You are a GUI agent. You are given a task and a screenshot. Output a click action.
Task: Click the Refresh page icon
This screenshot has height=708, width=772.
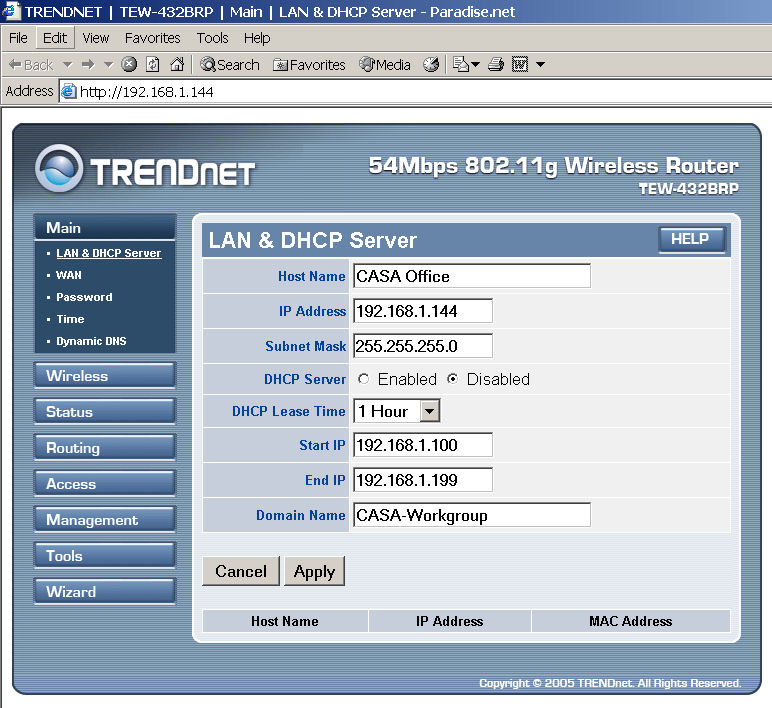153,64
